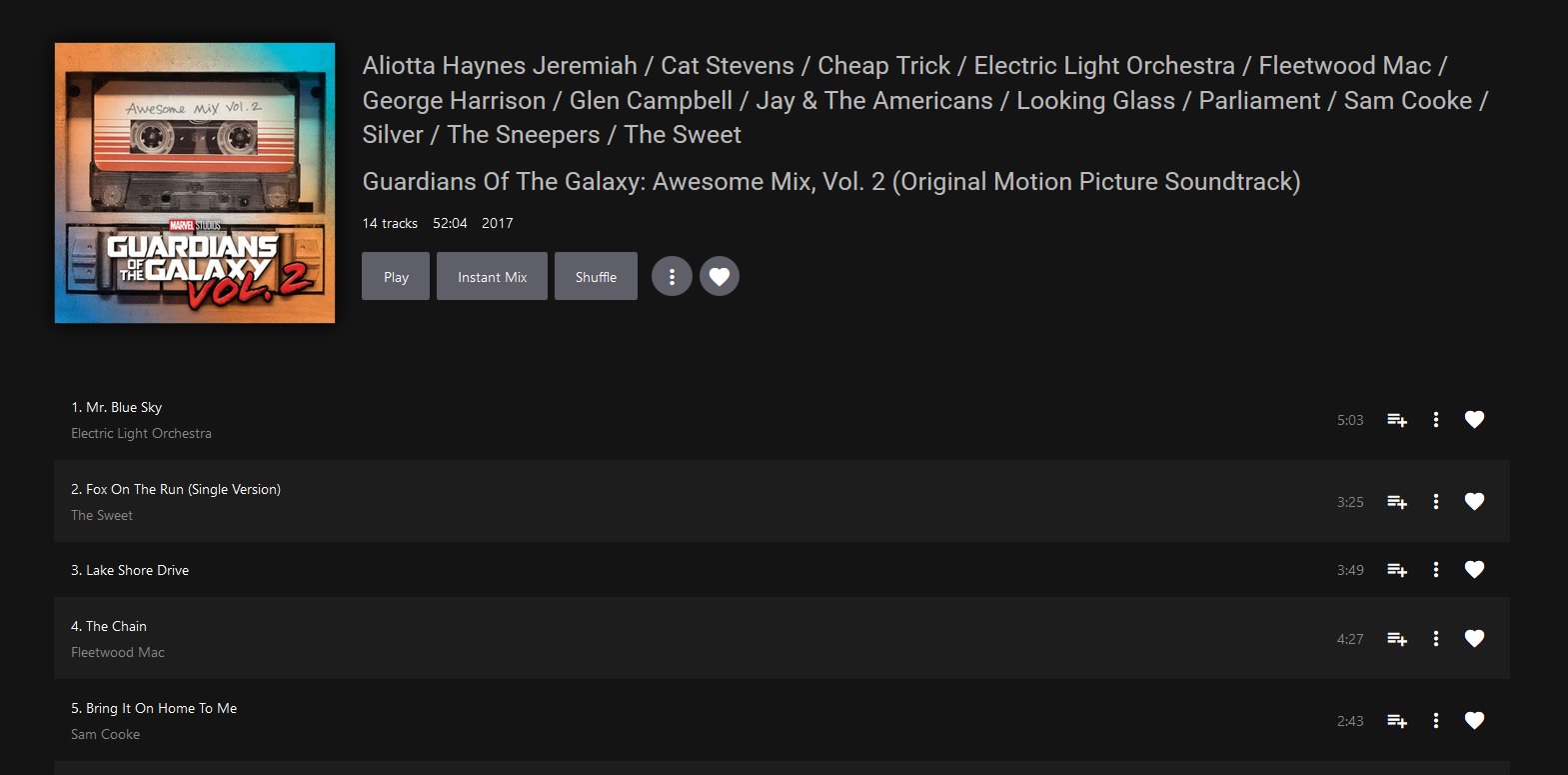Add Lake Shore Drive to playlist
Screen dimensions: 1568x775
pyautogui.click(x=1396, y=570)
